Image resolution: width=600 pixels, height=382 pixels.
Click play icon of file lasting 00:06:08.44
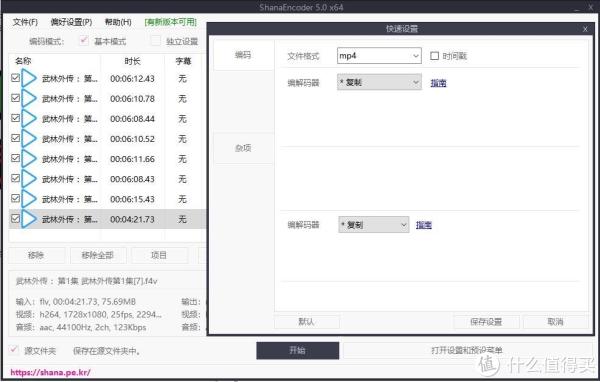click(x=29, y=119)
